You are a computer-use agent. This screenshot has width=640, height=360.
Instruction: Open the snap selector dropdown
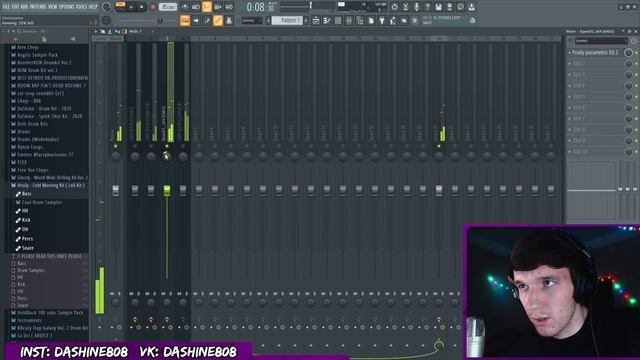pos(251,20)
